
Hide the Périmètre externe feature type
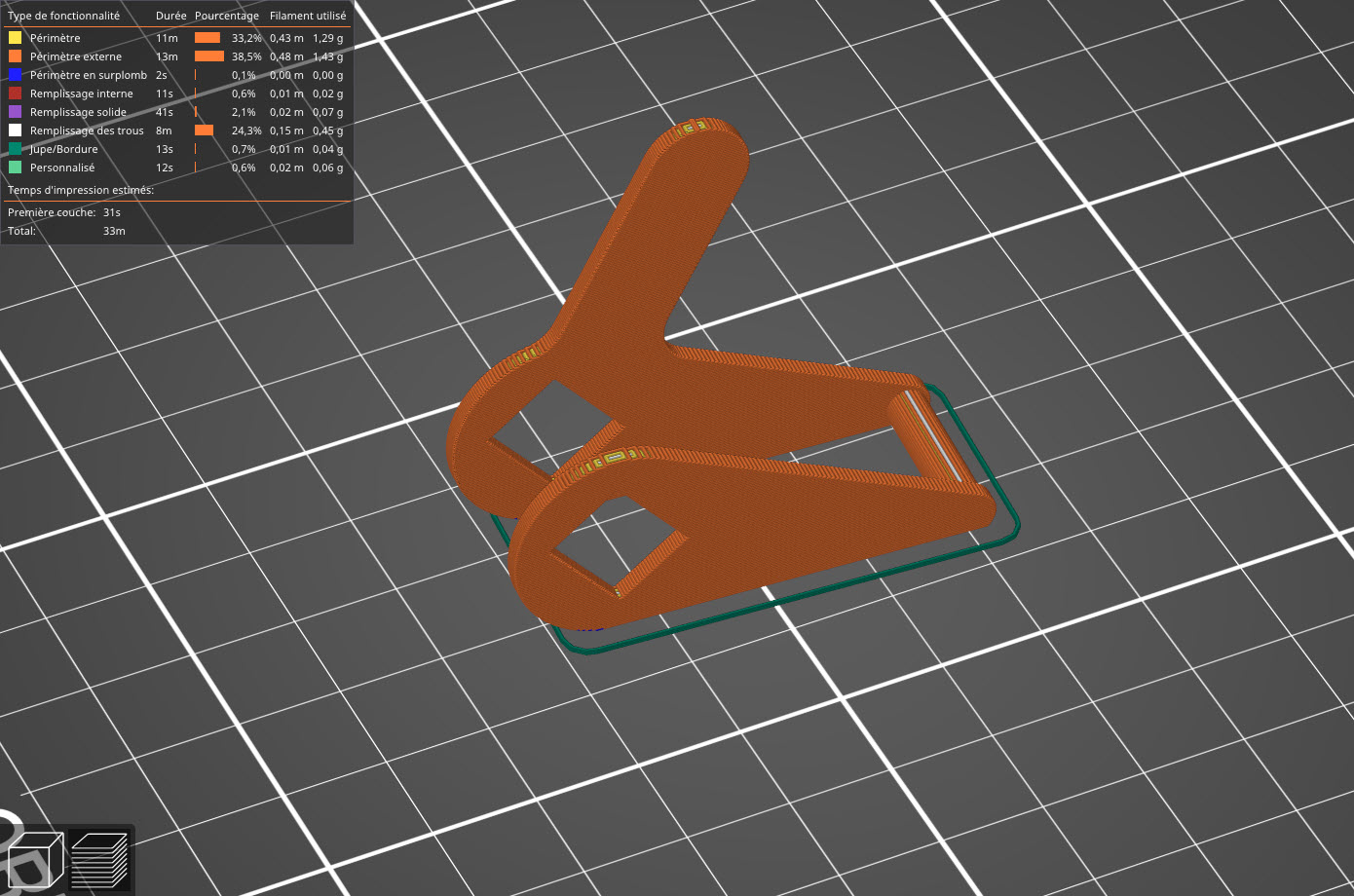(76, 56)
